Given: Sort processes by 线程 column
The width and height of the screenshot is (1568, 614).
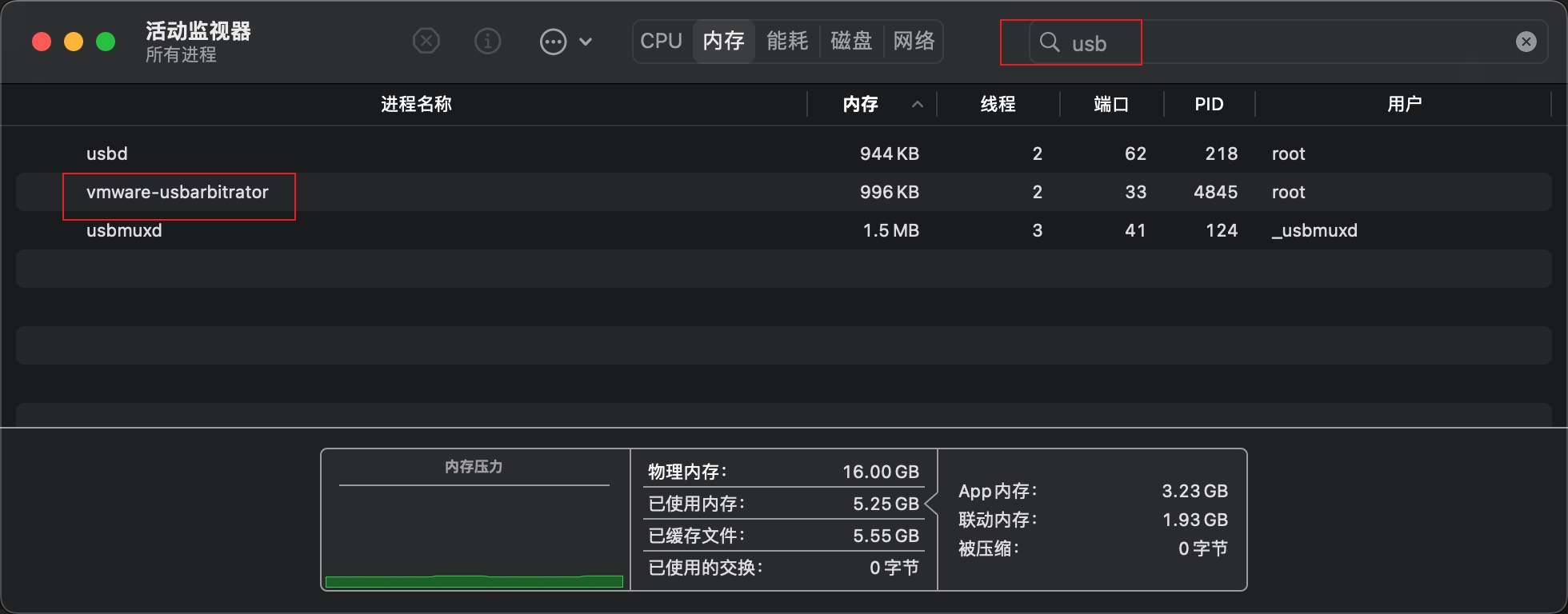Looking at the screenshot, I should 998,105.
